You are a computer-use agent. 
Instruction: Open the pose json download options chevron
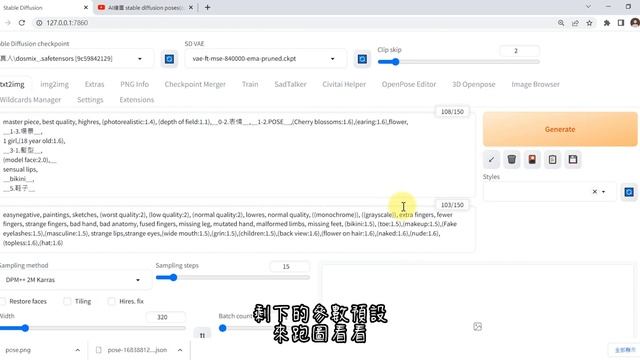click(180, 350)
